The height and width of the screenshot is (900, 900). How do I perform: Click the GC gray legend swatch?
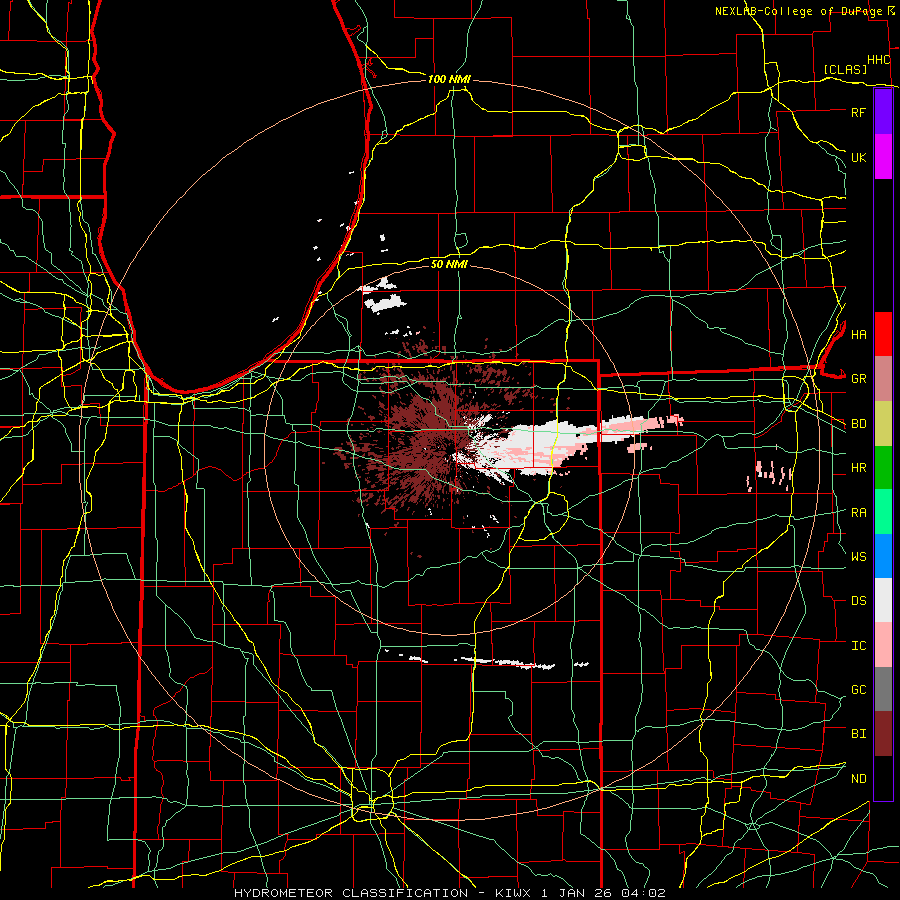click(x=883, y=689)
